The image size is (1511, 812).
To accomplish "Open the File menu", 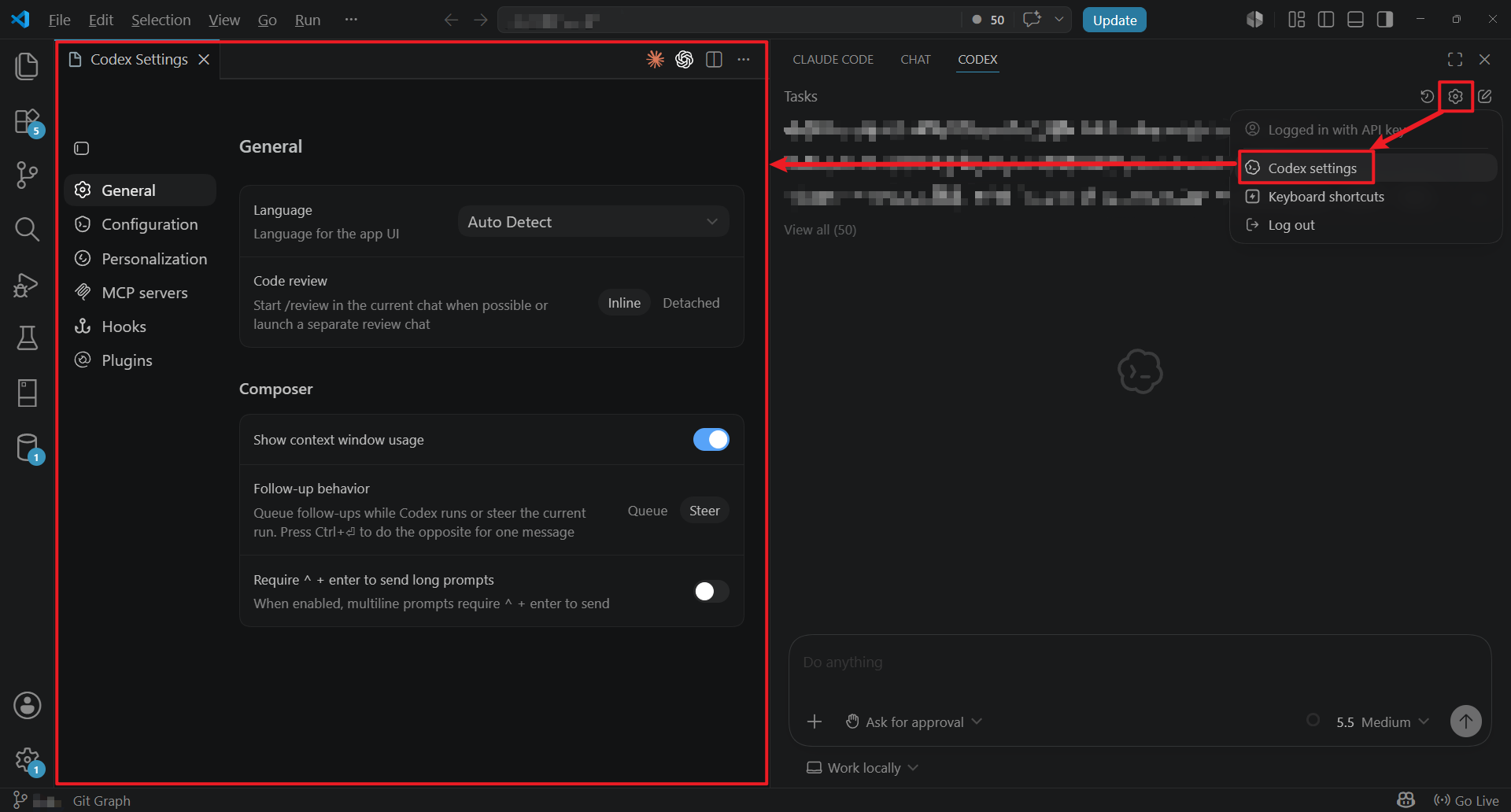I will [x=59, y=20].
